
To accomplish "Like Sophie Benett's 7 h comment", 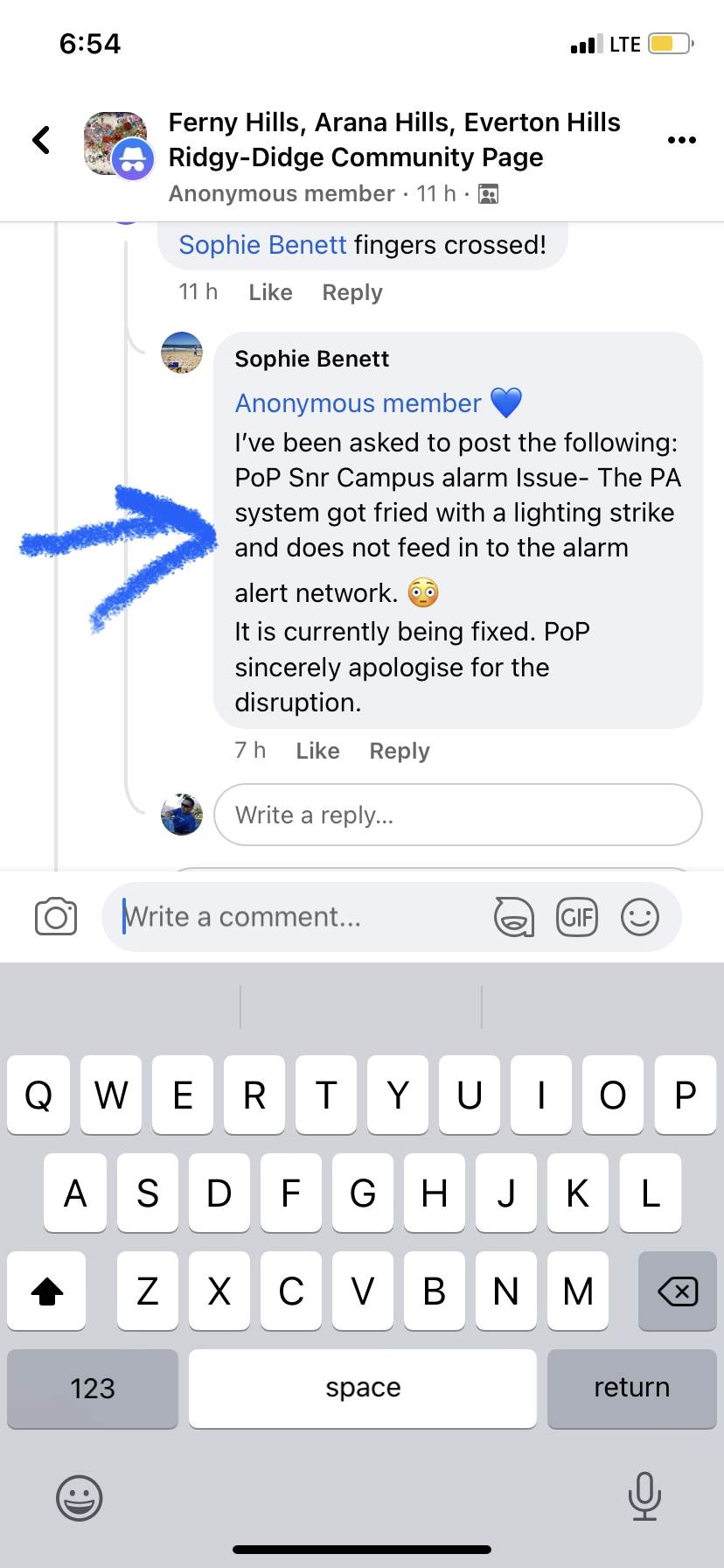I will [x=317, y=751].
